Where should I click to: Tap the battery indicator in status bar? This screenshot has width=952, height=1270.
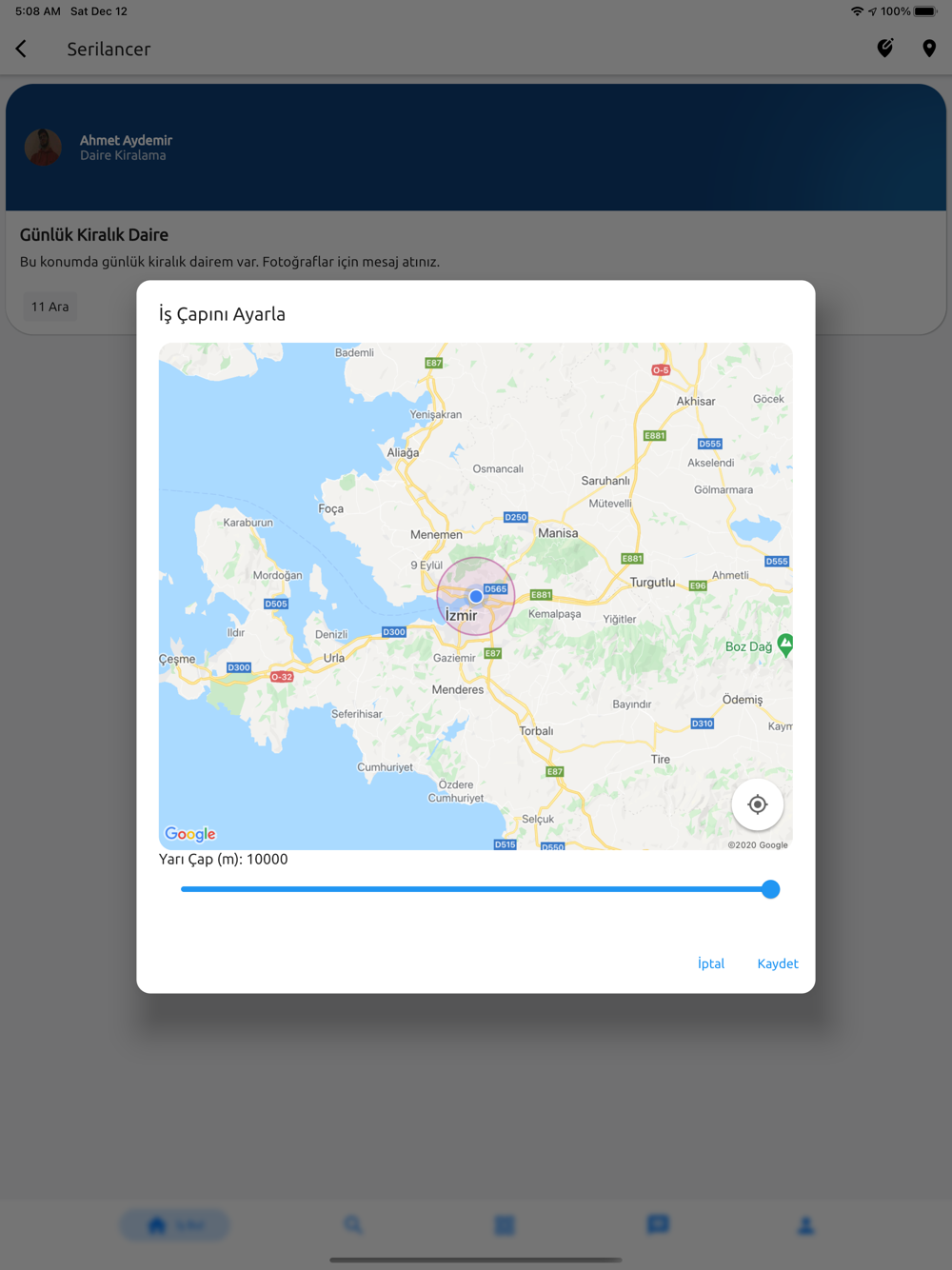coord(925,11)
